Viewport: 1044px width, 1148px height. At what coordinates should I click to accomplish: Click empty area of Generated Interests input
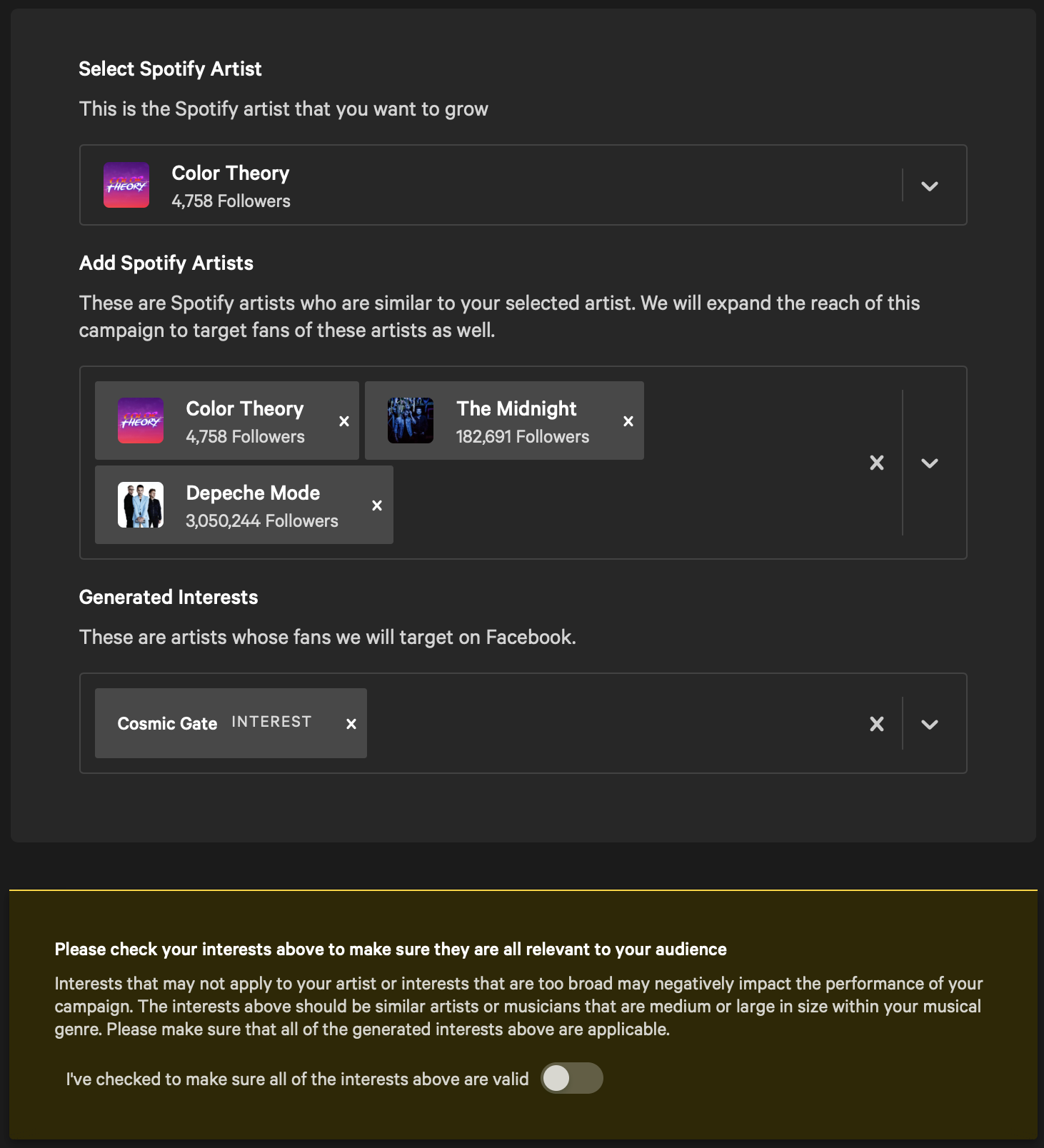point(614,723)
